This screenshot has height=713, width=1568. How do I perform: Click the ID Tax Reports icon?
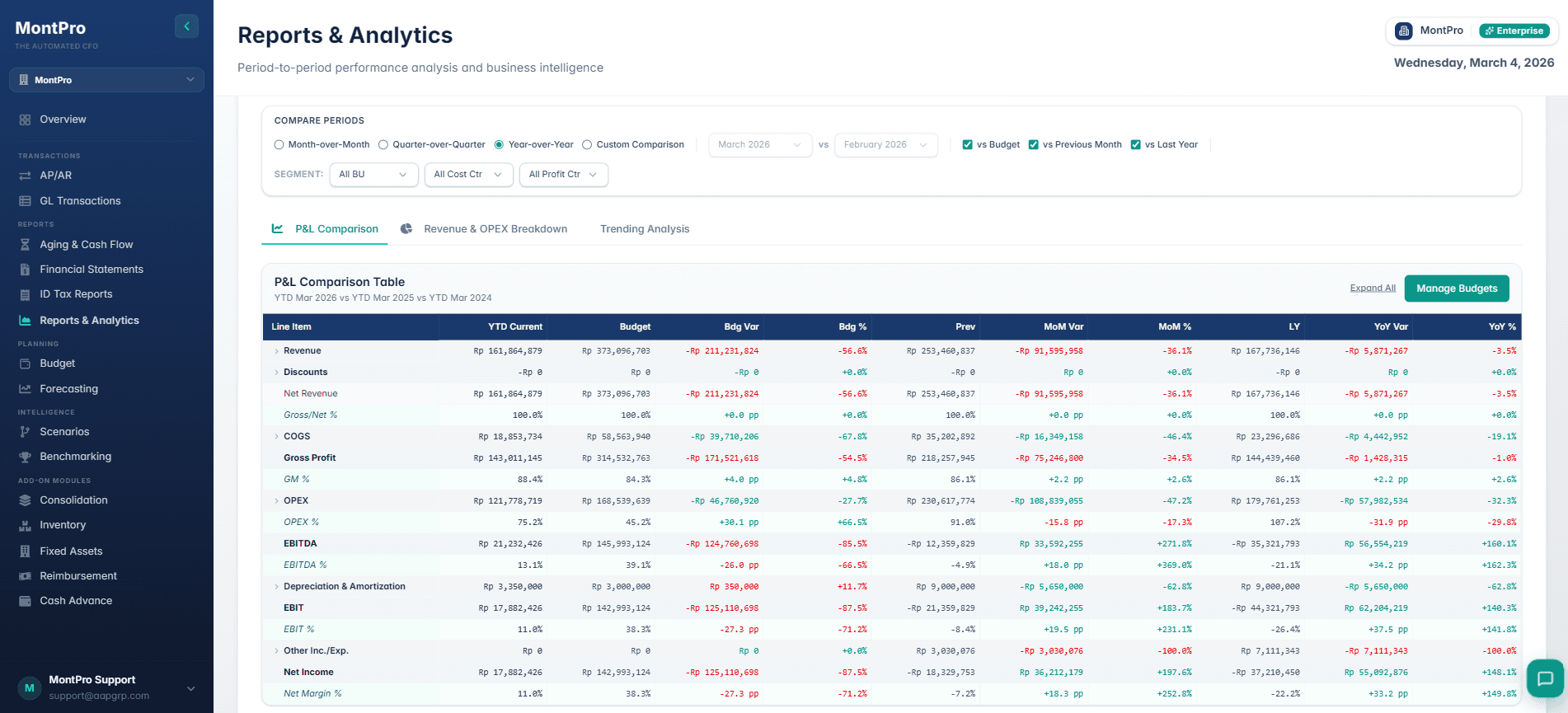point(25,294)
